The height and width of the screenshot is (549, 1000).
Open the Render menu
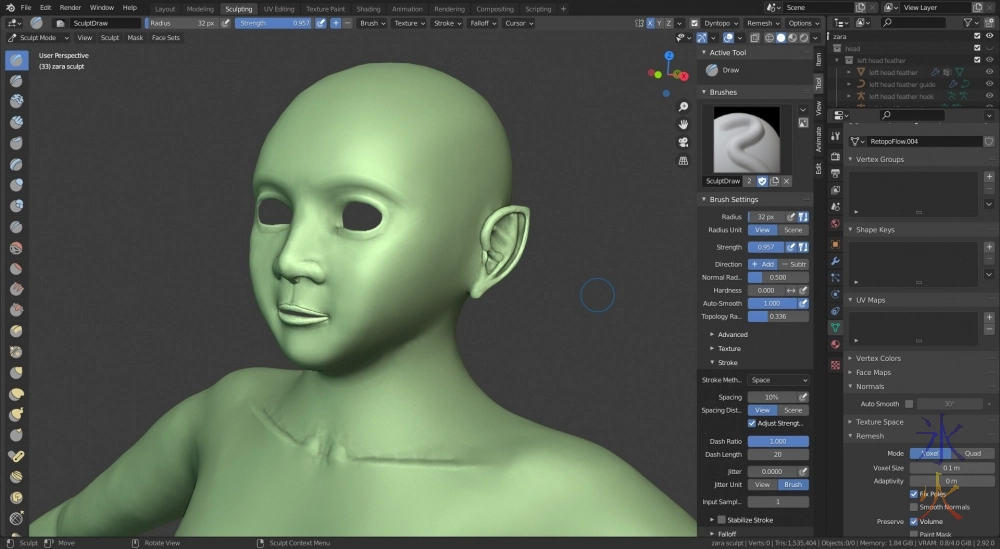pyautogui.click(x=70, y=7)
